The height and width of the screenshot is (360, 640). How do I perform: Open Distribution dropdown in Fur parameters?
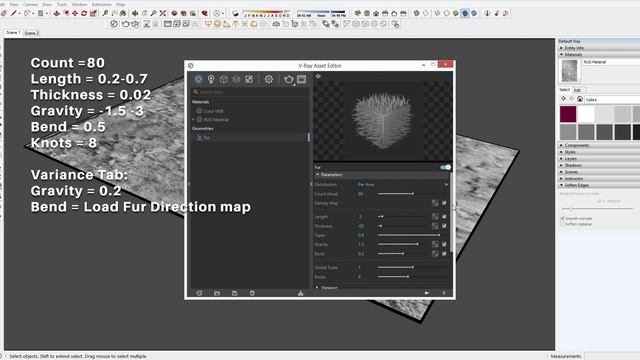[x=402, y=184]
